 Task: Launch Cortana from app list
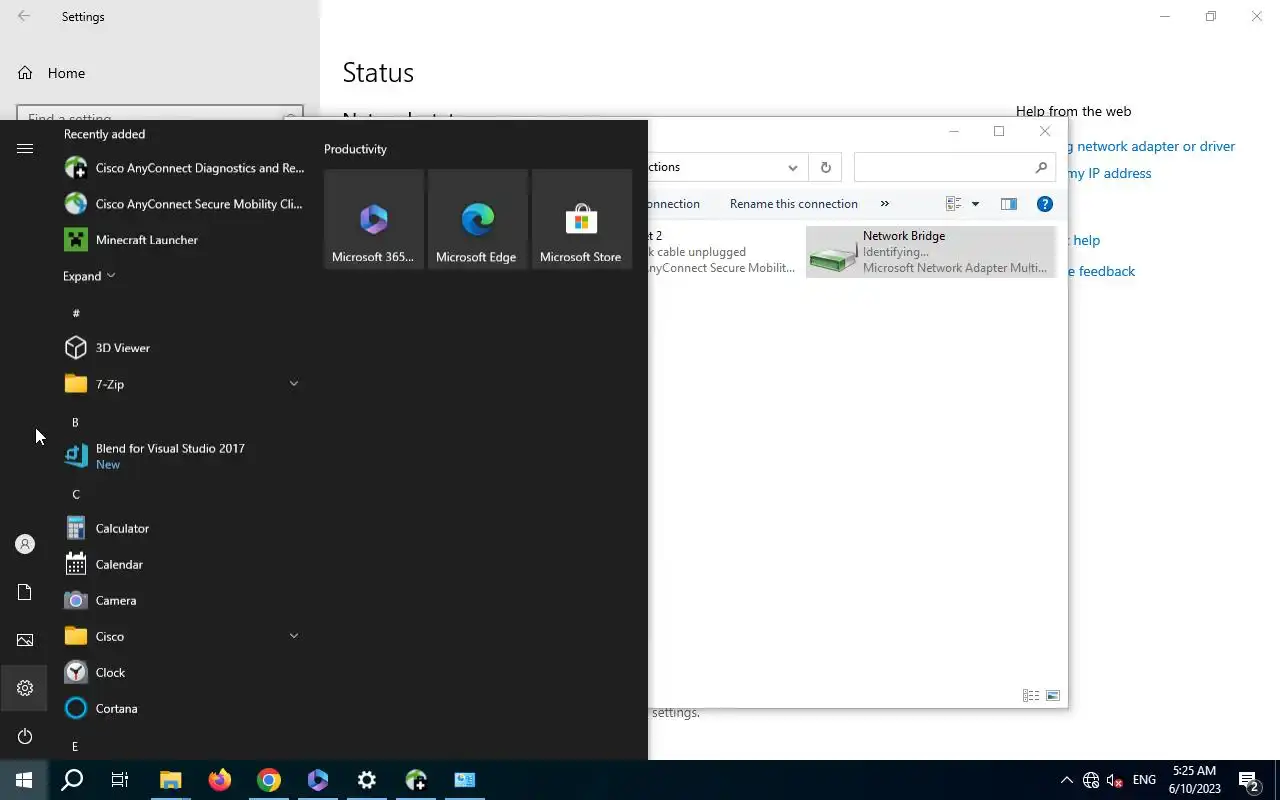[184, 708]
